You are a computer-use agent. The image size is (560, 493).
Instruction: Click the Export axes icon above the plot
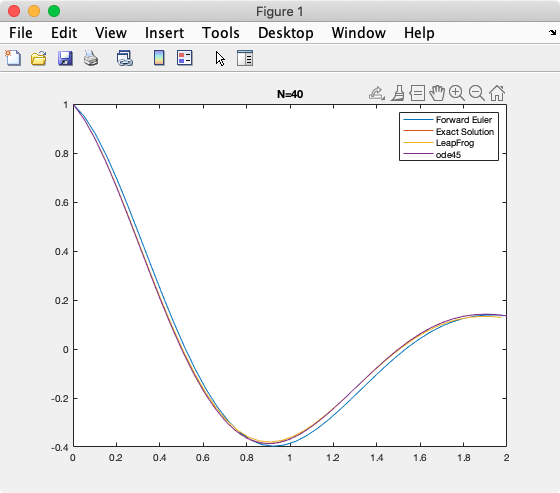pyautogui.click(x=377, y=93)
